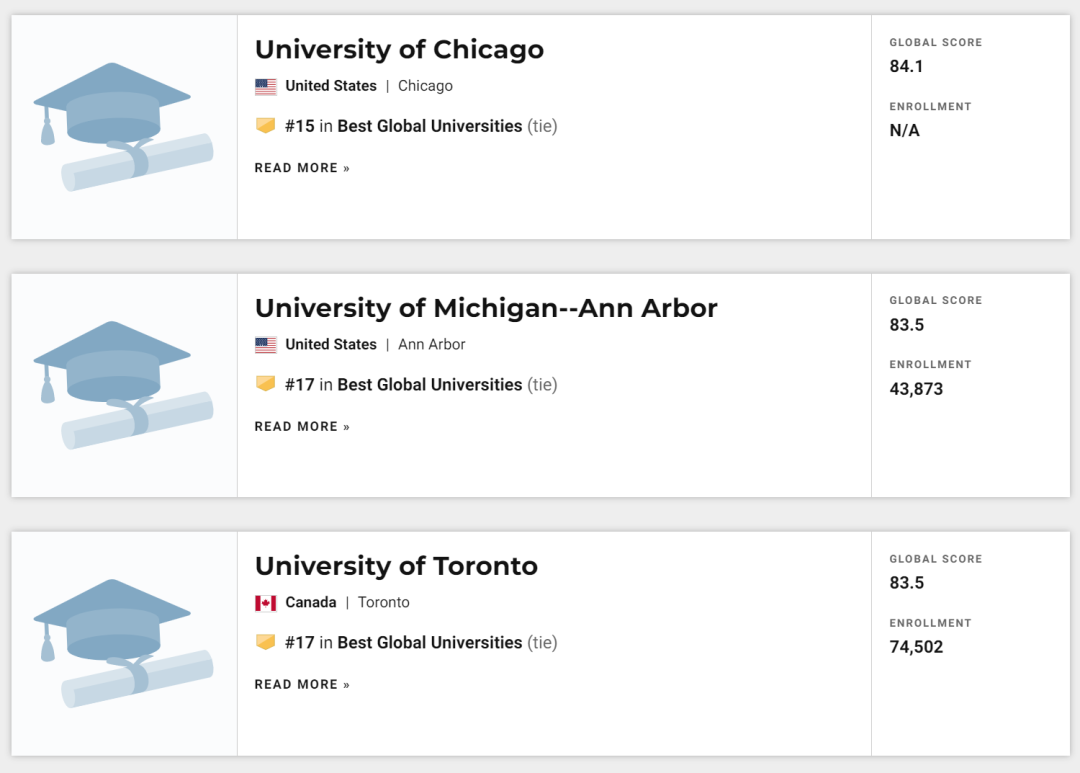The width and height of the screenshot is (1080, 773).
Task: Click Read More under University of Michigan
Action: tap(302, 426)
